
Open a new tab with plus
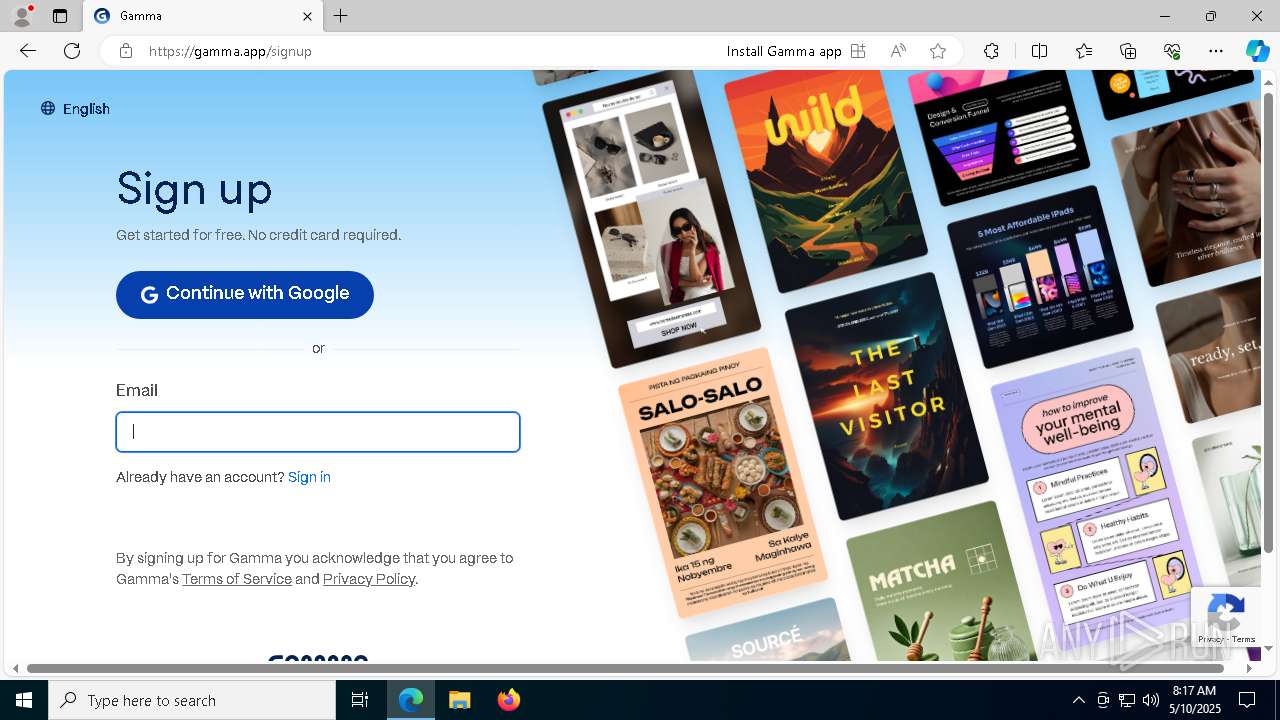point(341,16)
